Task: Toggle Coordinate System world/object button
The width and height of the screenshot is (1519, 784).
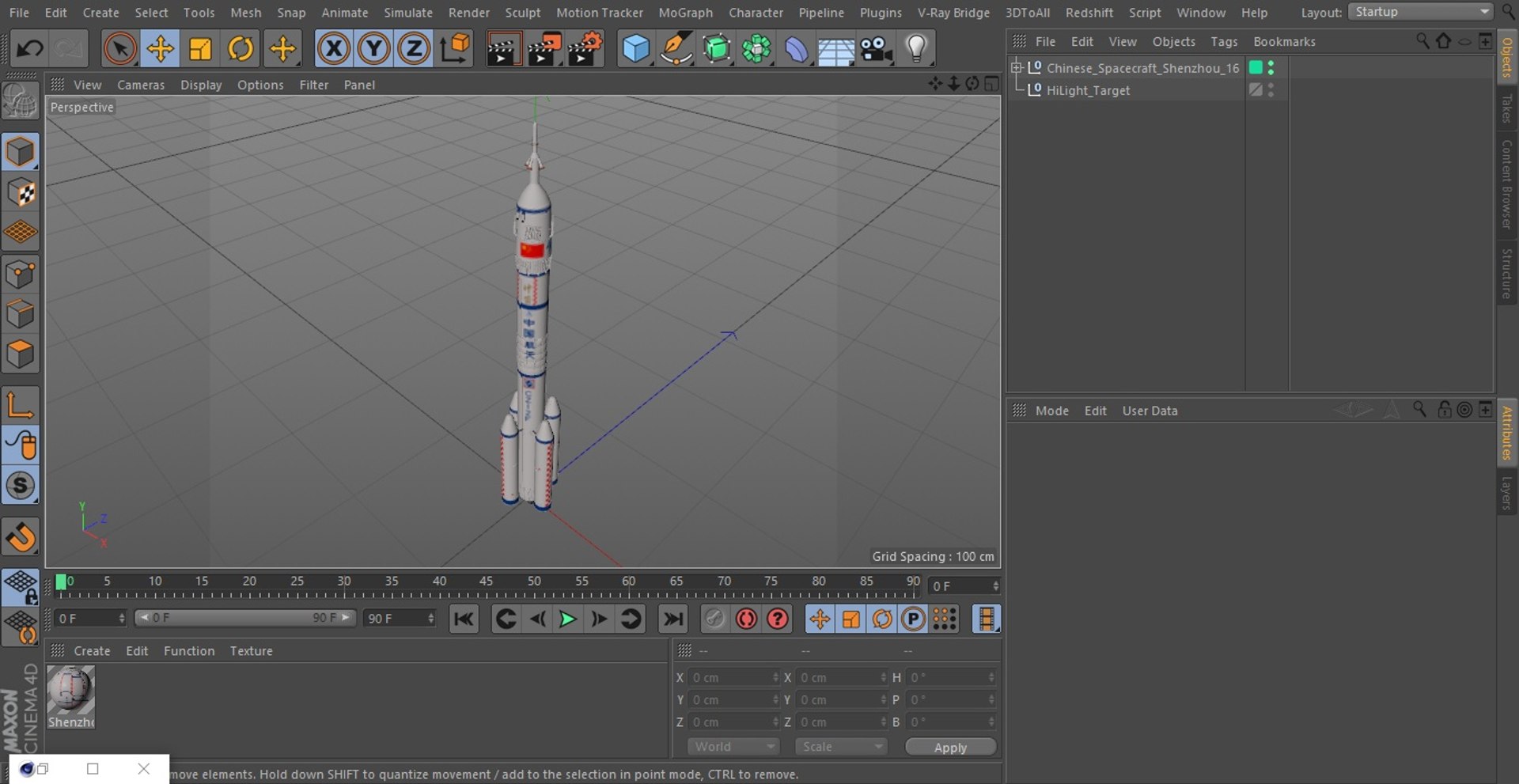Action: 455,49
